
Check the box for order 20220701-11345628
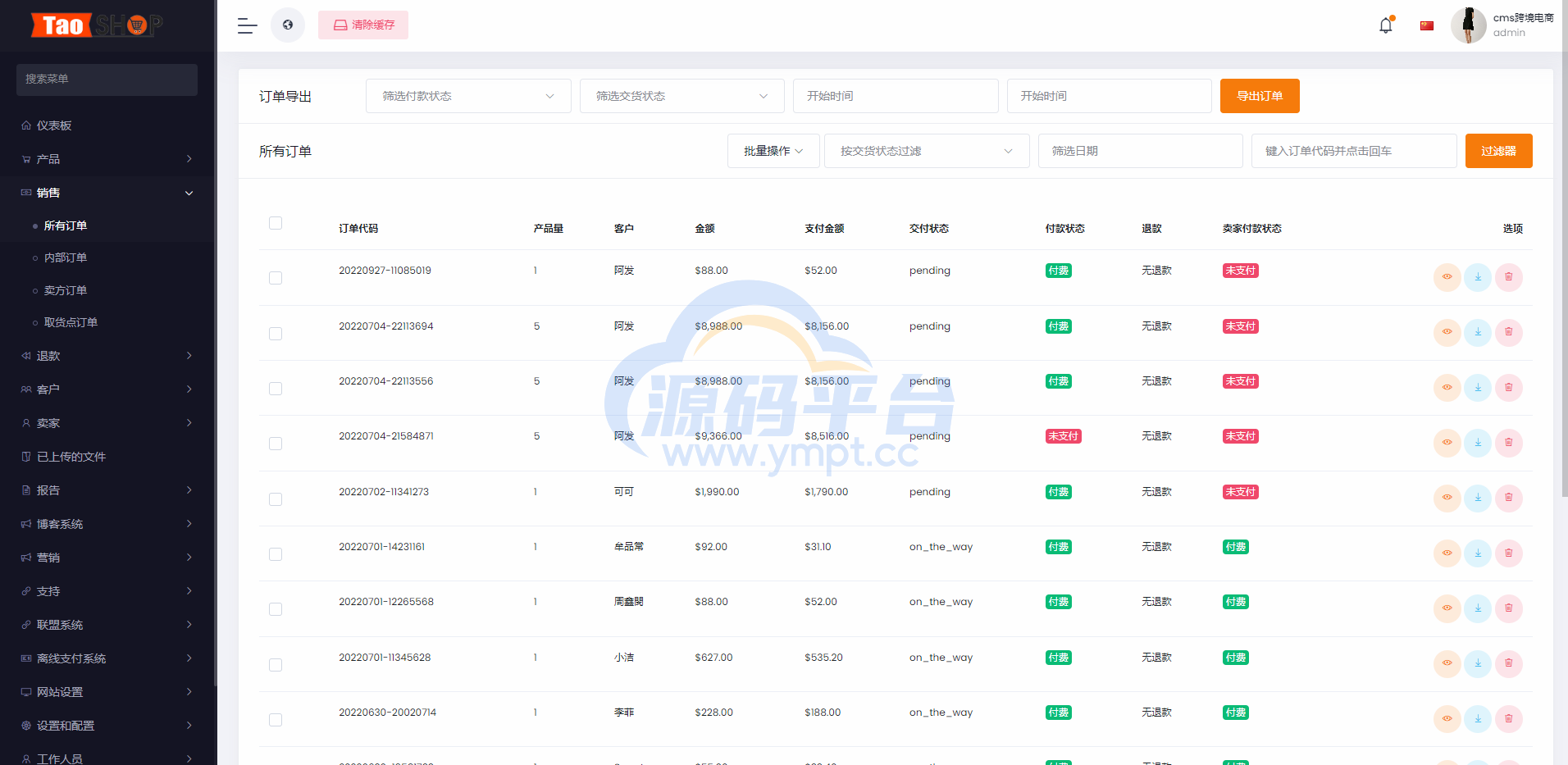[276, 665]
